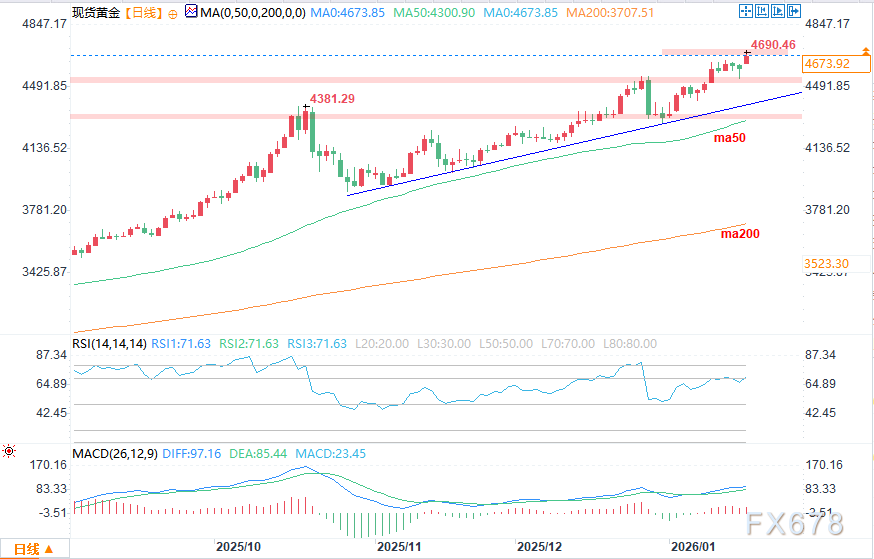Click the range measurement icon in toolbar
The height and width of the screenshot is (559, 874).
click(764, 11)
